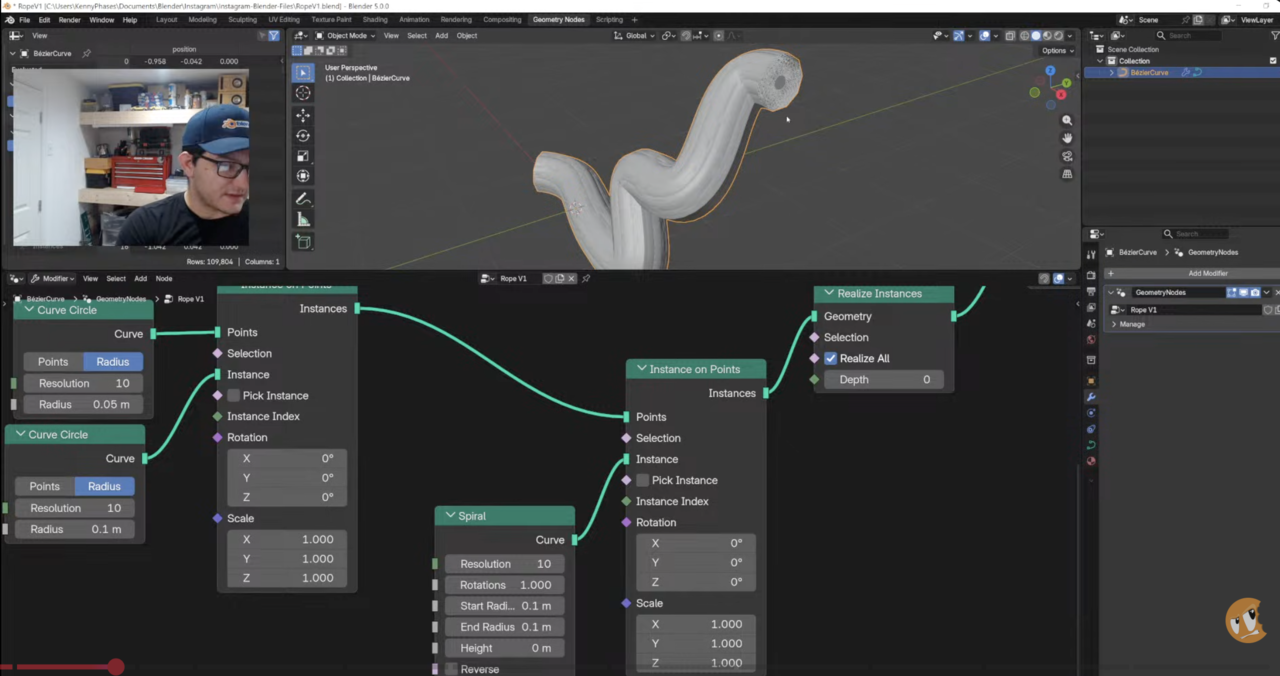Click the webcam video thumbnail
The height and width of the screenshot is (676, 1280).
click(x=130, y=155)
